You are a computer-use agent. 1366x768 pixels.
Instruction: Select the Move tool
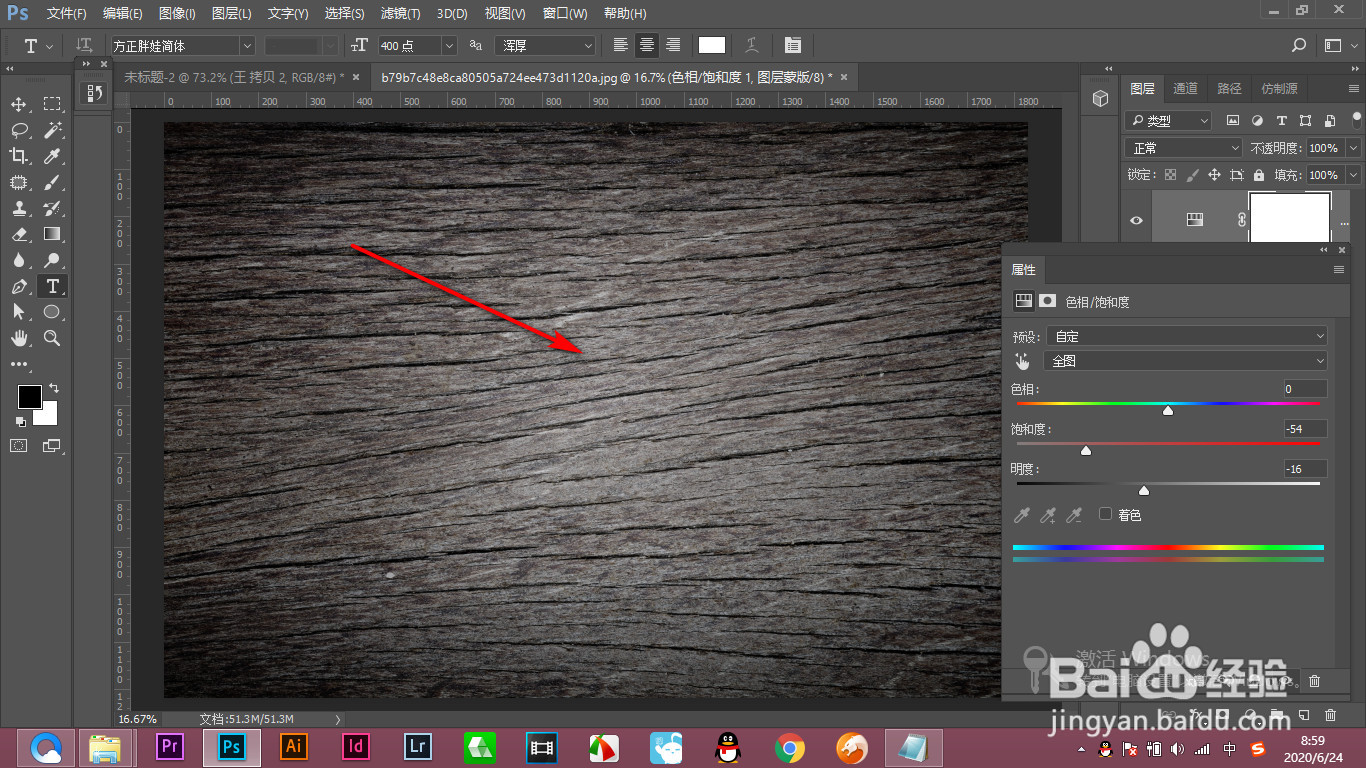(x=19, y=104)
